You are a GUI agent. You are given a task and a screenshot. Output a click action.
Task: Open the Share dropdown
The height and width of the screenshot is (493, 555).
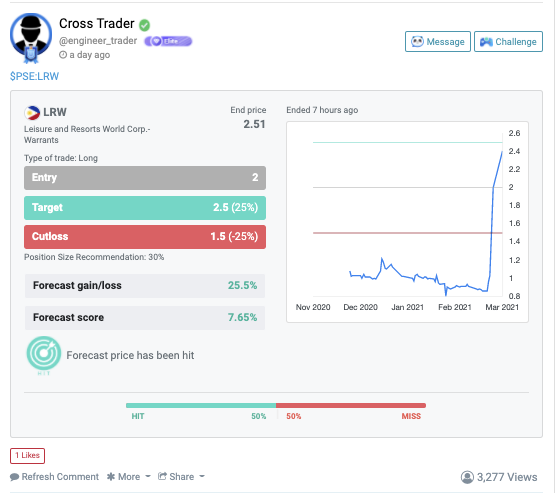181,477
